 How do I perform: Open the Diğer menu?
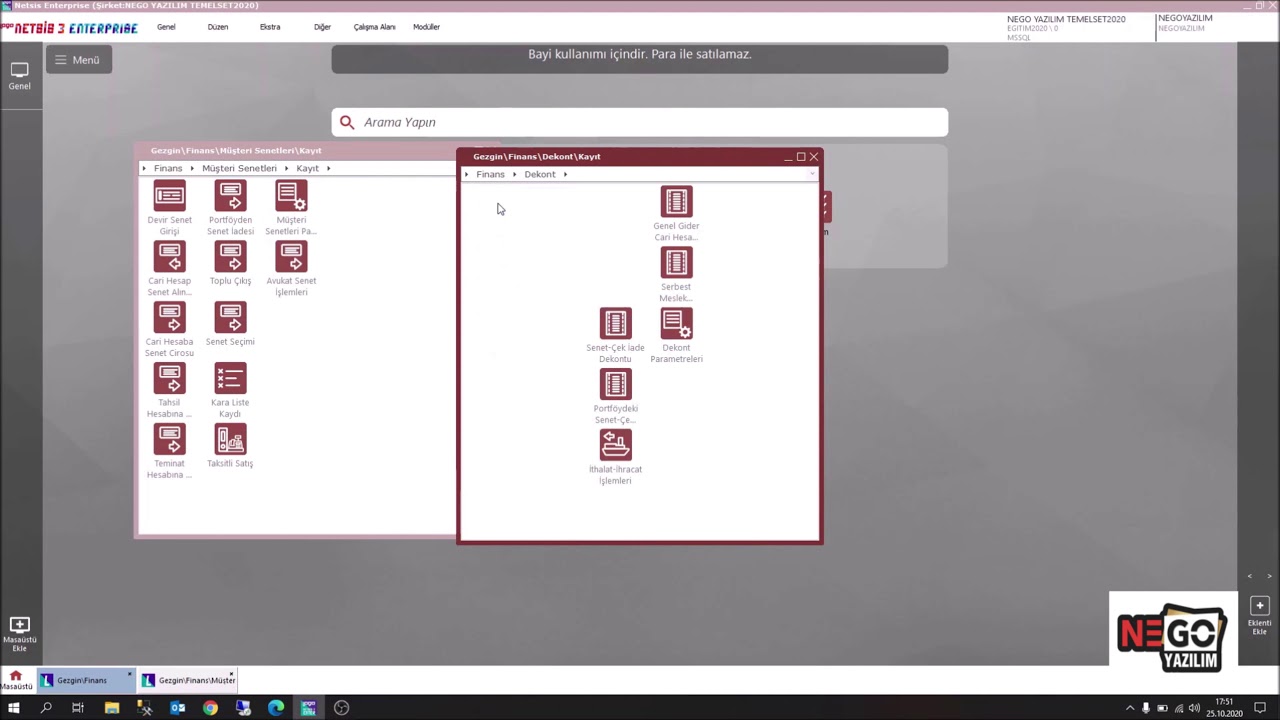tap(322, 27)
